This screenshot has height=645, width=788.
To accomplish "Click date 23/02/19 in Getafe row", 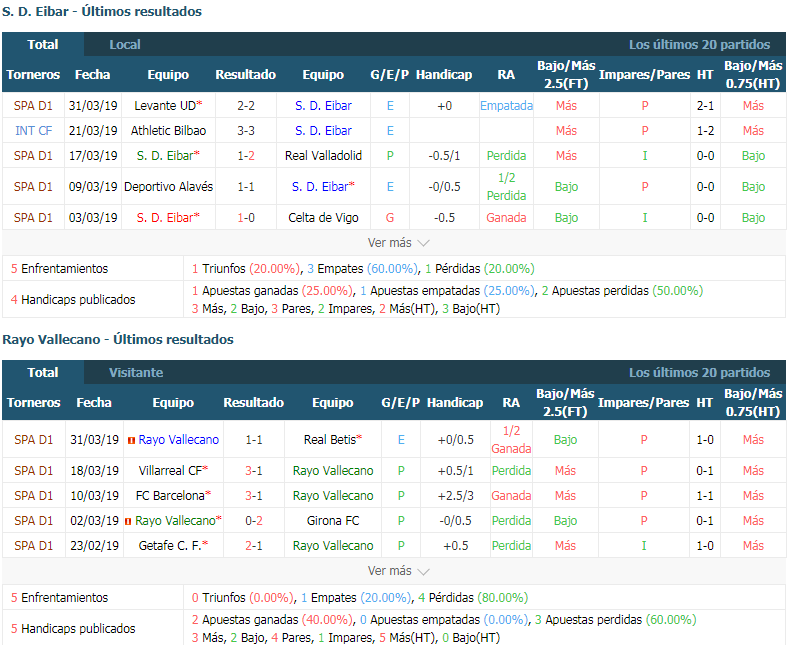I will [94, 545].
